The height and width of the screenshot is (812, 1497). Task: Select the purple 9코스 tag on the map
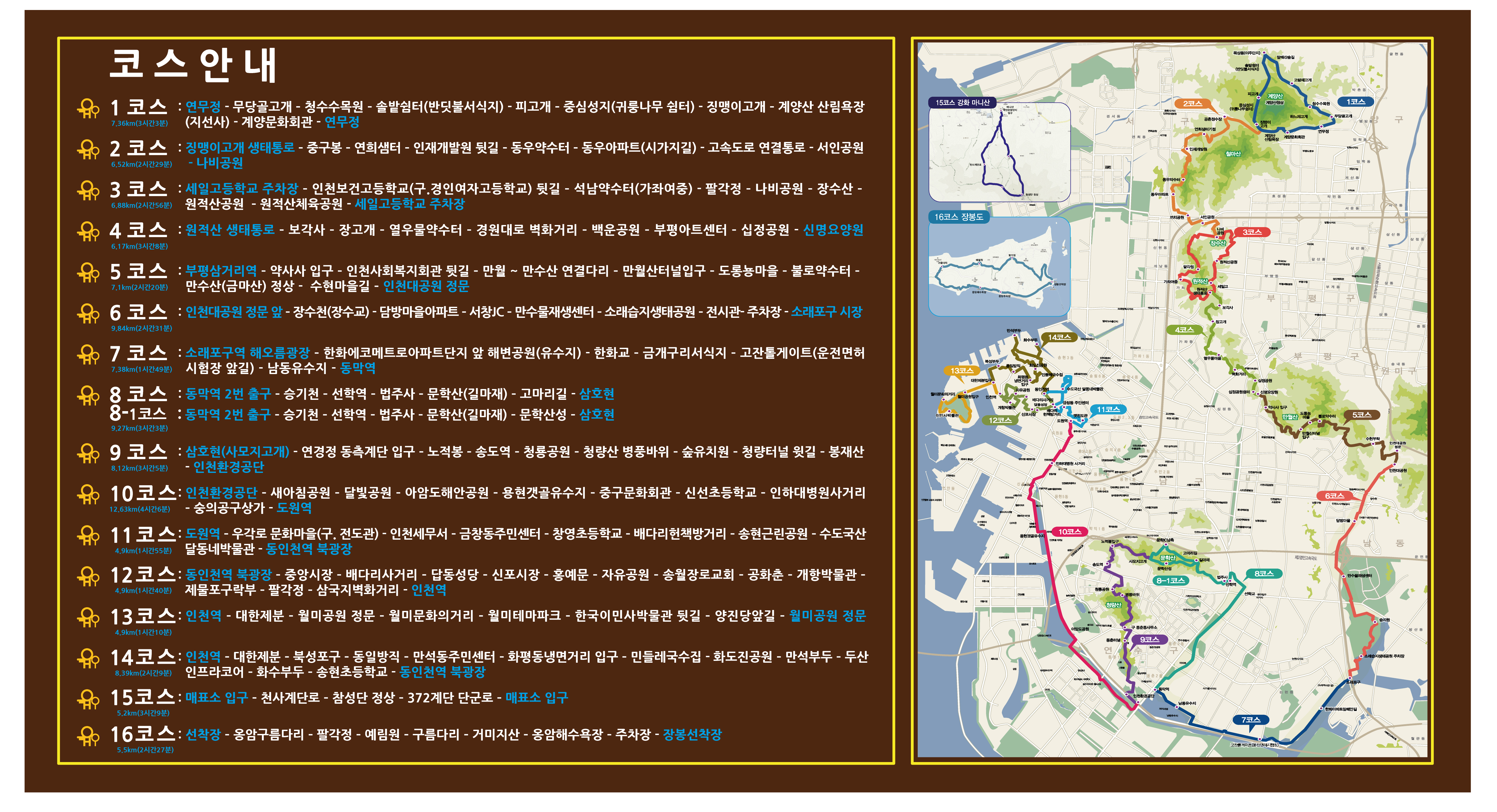pyautogui.click(x=1149, y=640)
